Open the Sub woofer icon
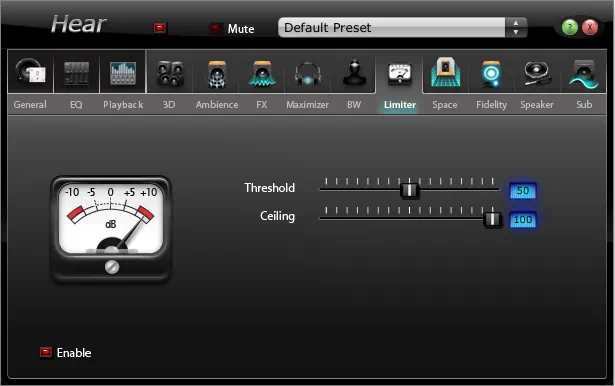 584,74
